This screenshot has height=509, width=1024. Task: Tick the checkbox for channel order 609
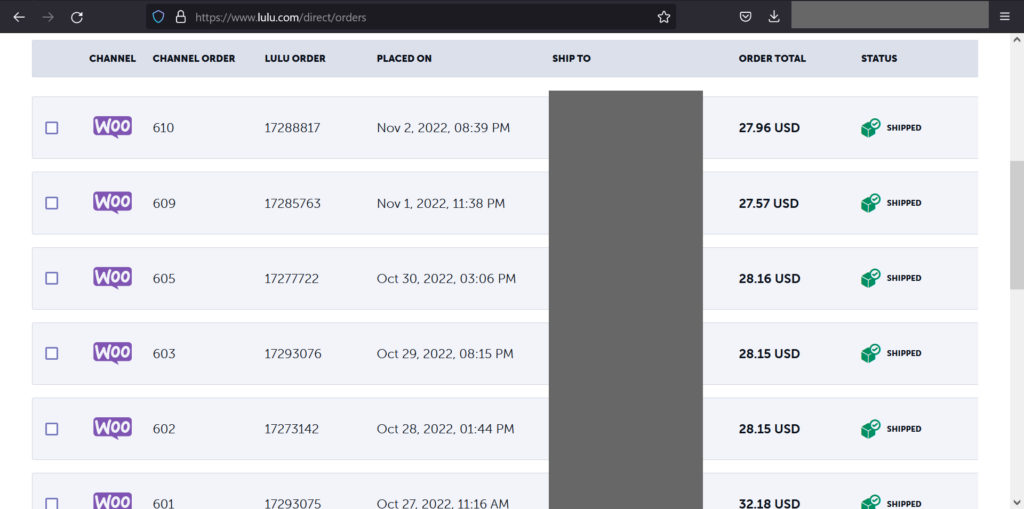click(52, 203)
